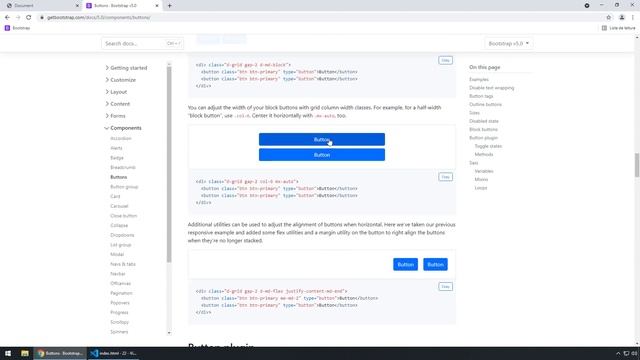
Task: Close the Buttons Bootstrap tab
Action: coord(157,6)
